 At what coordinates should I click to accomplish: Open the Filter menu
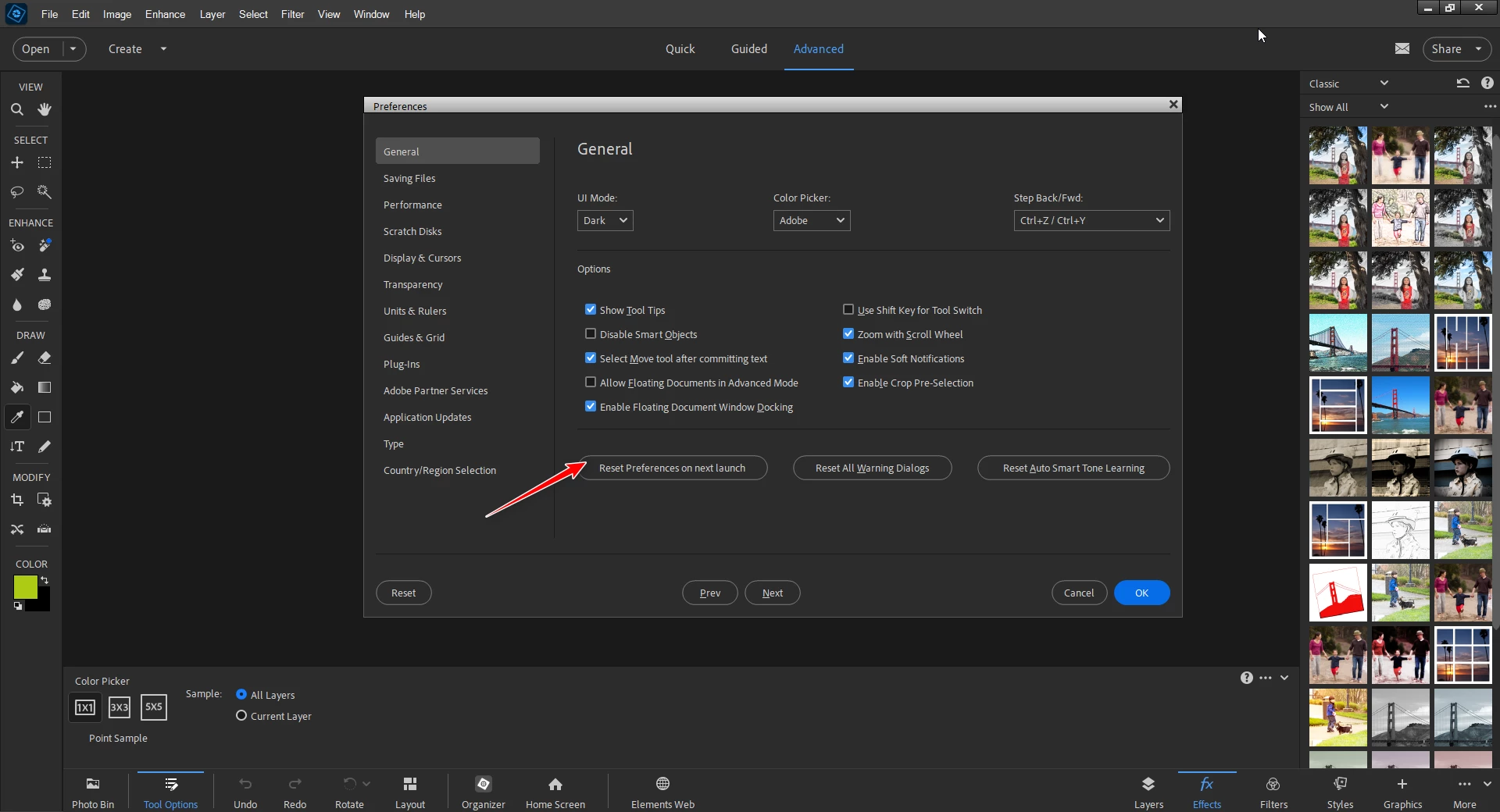click(x=292, y=14)
